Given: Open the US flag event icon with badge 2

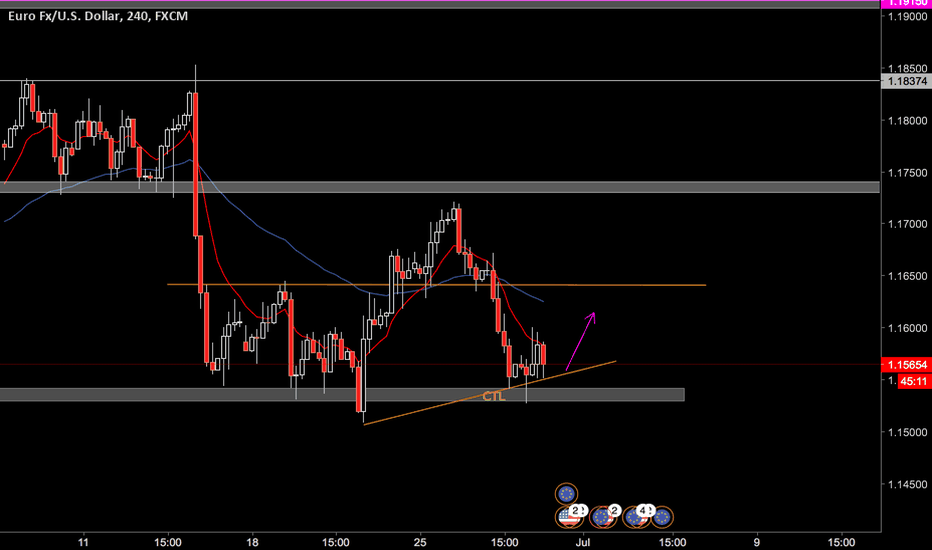Looking at the screenshot, I should [569, 517].
